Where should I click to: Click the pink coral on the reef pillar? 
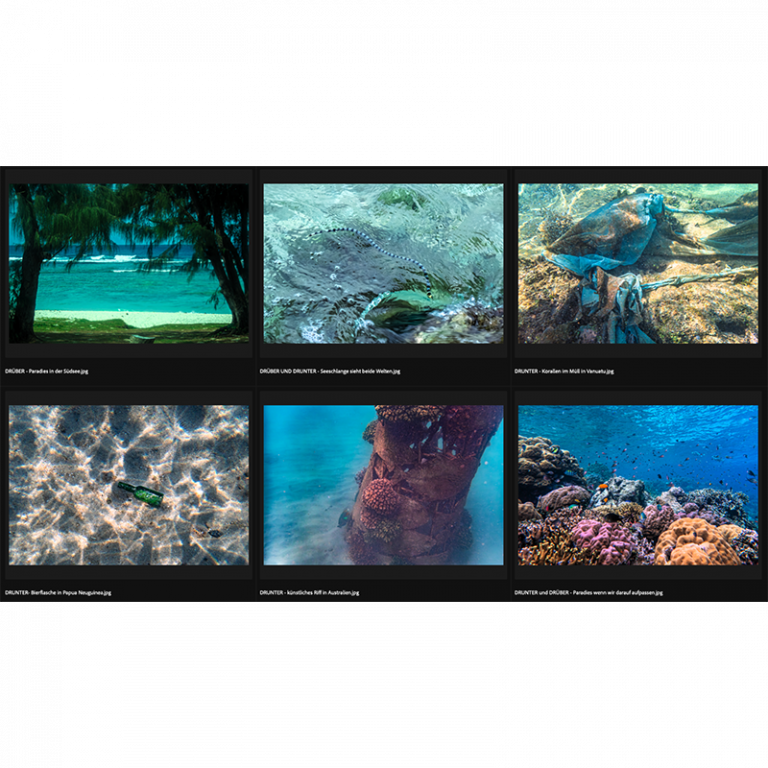(380, 496)
